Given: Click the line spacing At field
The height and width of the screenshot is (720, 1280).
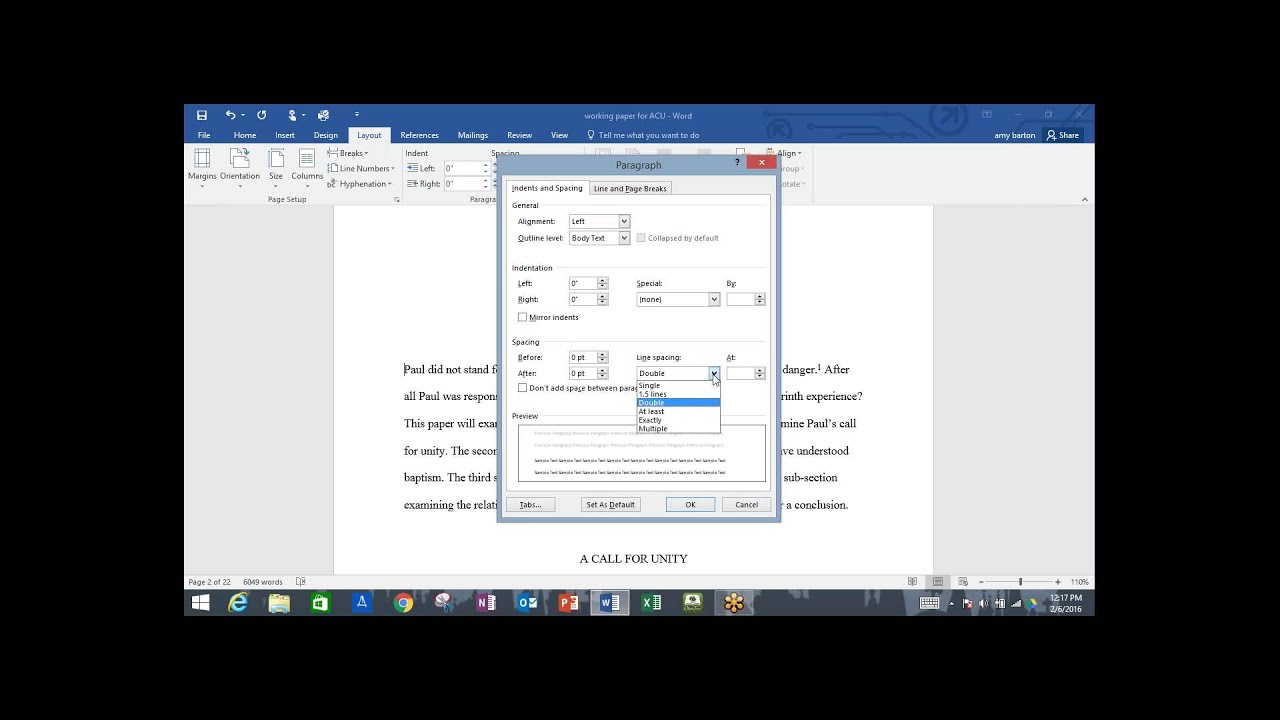Looking at the screenshot, I should coord(740,373).
